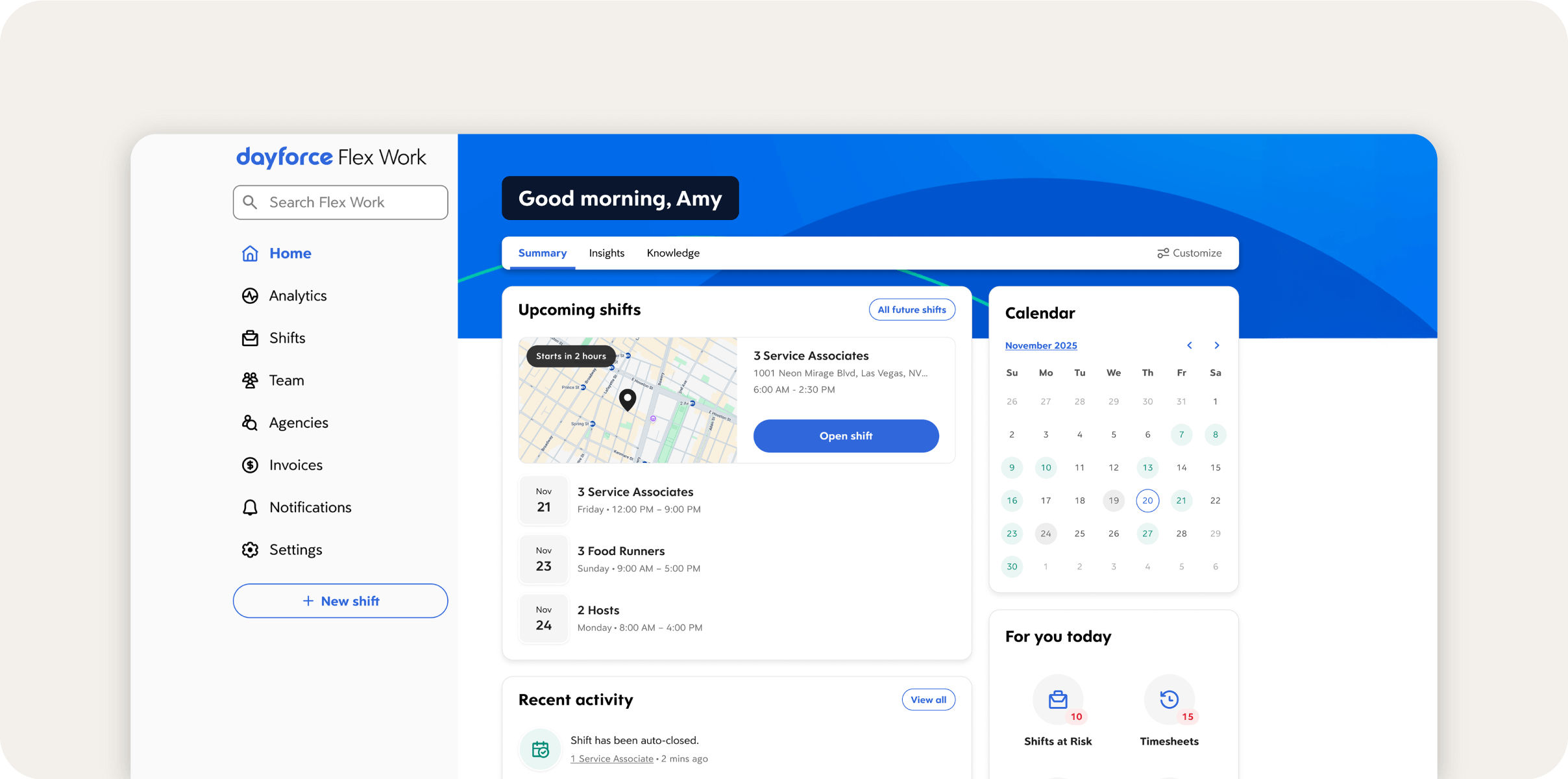Switch to the Insights tab
1568x779 pixels.
pos(606,253)
